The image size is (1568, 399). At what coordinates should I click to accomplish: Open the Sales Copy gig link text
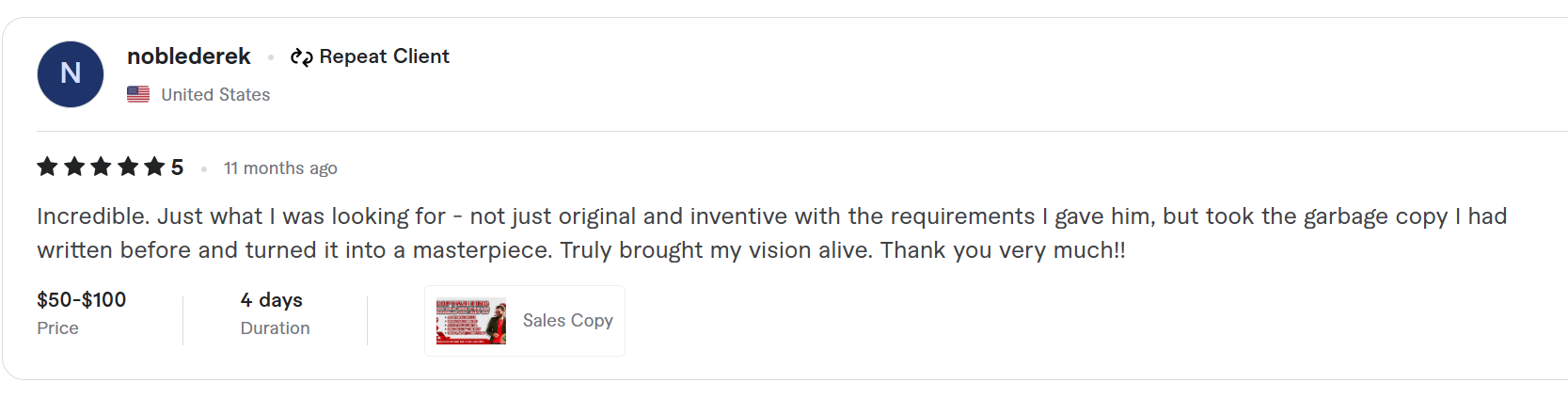567,321
